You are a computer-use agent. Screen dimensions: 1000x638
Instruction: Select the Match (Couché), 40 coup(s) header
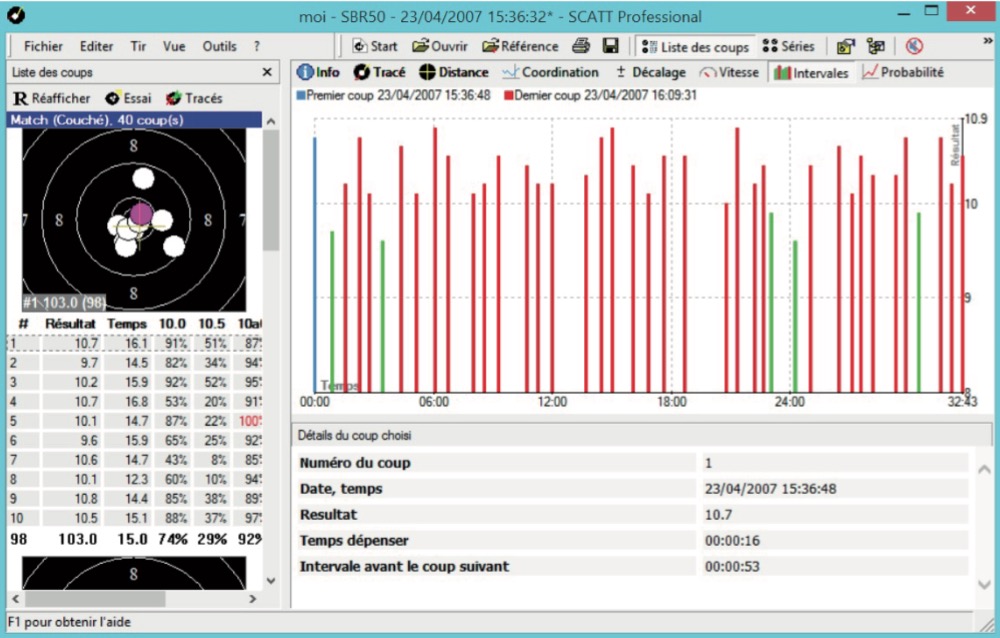135,120
